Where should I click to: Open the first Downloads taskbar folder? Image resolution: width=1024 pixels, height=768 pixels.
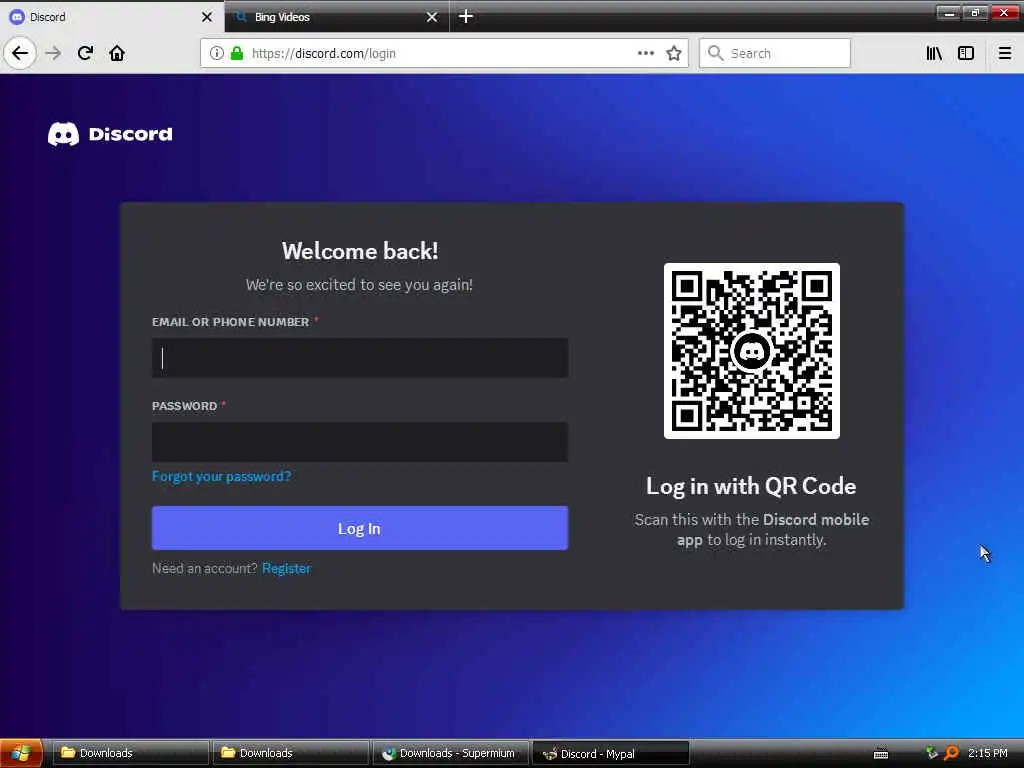130,753
